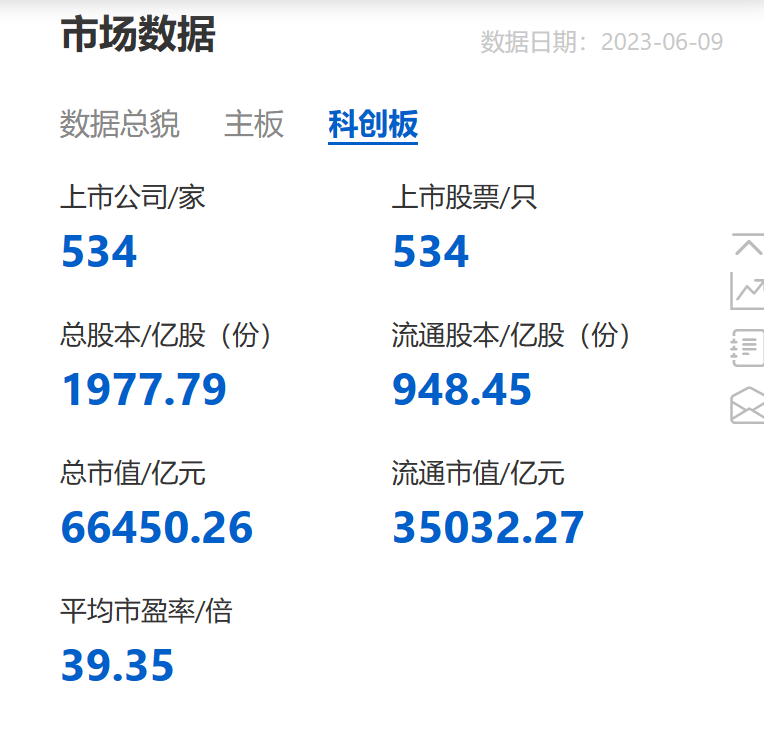This screenshot has width=764, height=753.
Task: Select the 科创板 tab
Action: [x=373, y=125]
